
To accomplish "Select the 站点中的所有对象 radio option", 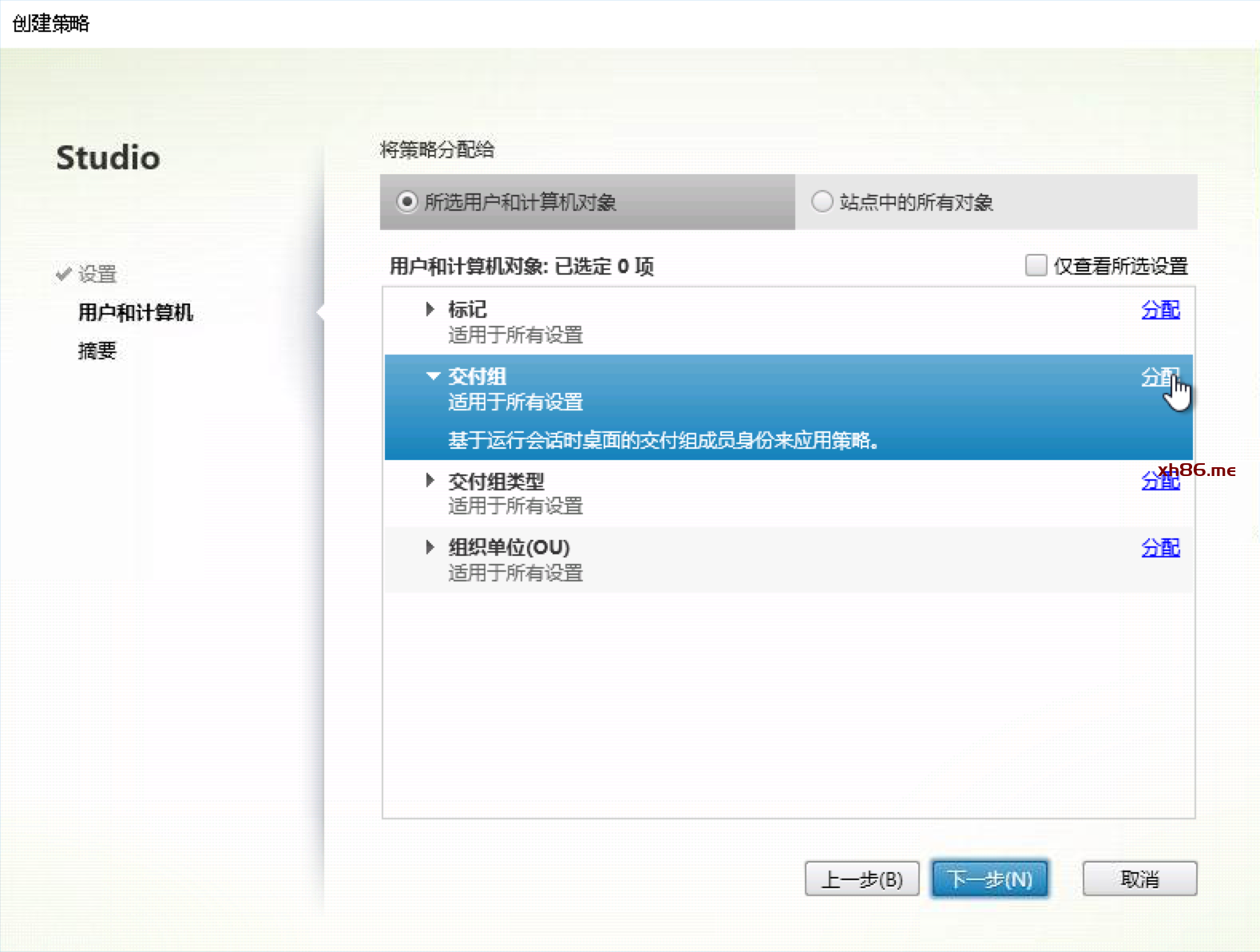I will (x=822, y=202).
